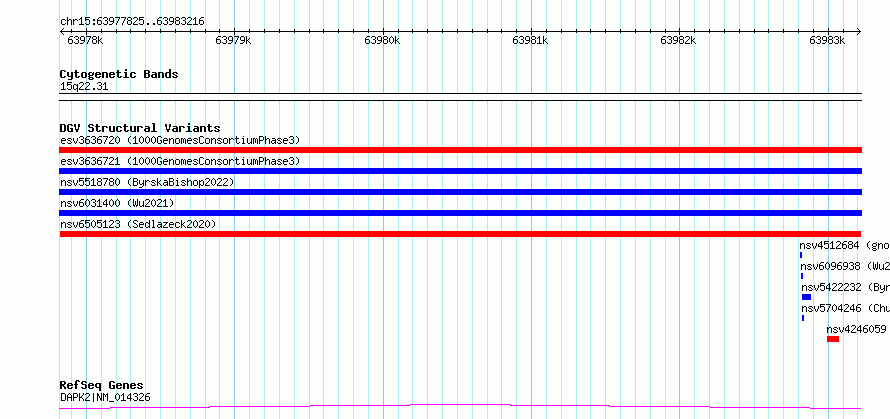
Task: Click the 63981k ruler position
Action: 530,40
